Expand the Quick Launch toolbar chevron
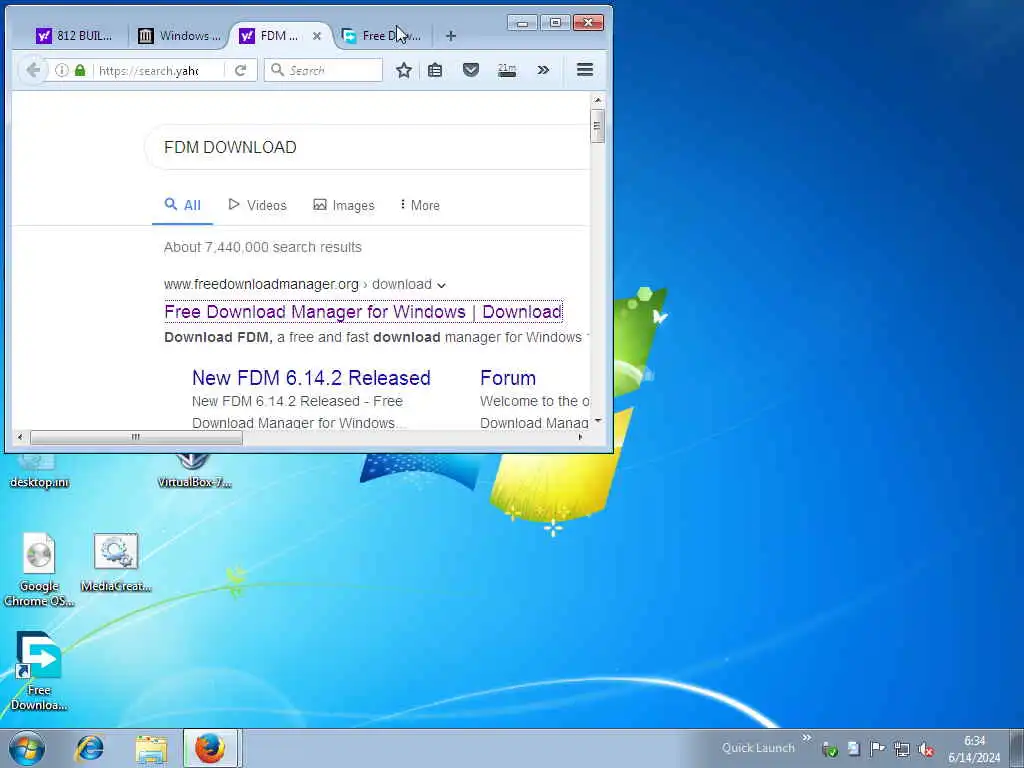Image resolution: width=1024 pixels, height=768 pixels. tap(807, 737)
